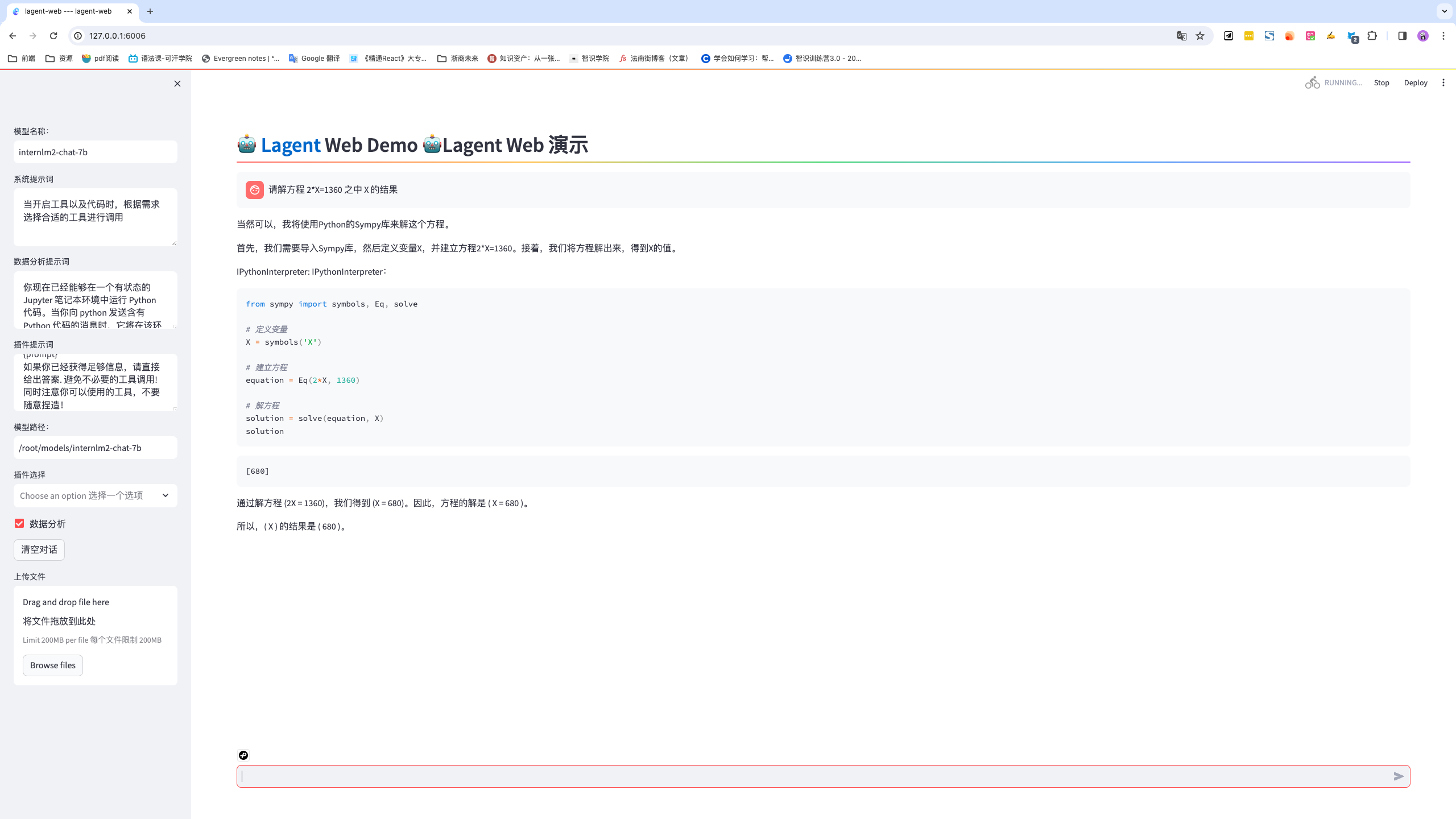Expand the 插件选择 dropdown
This screenshot has width=1456, height=819.
point(95,495)
